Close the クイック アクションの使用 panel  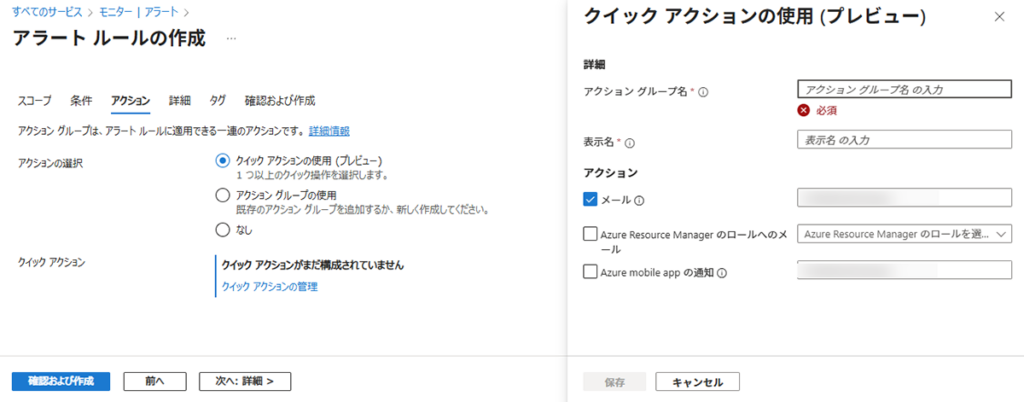999,17
